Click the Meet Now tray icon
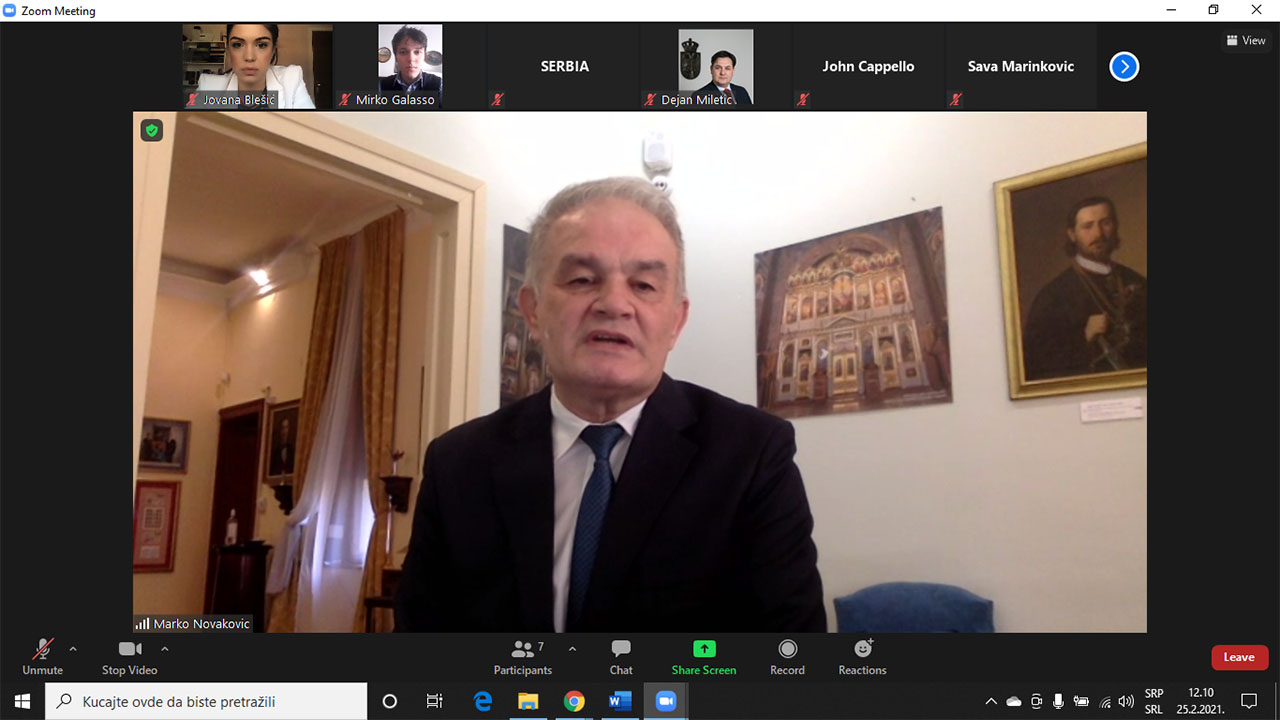The width and height of the screenshot is (1280, 720). click(x=1036, y=701)
